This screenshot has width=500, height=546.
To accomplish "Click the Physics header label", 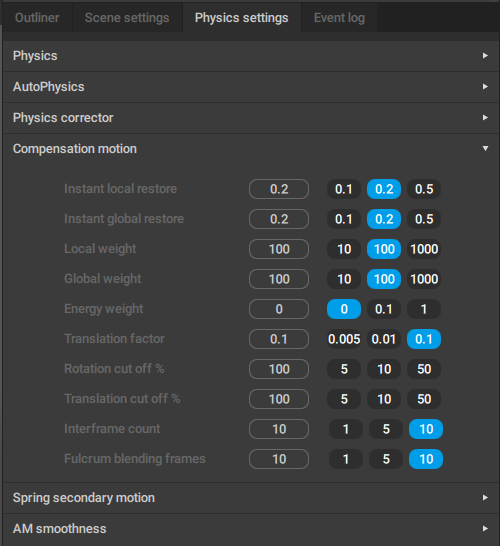I will (x=35, y=56).
